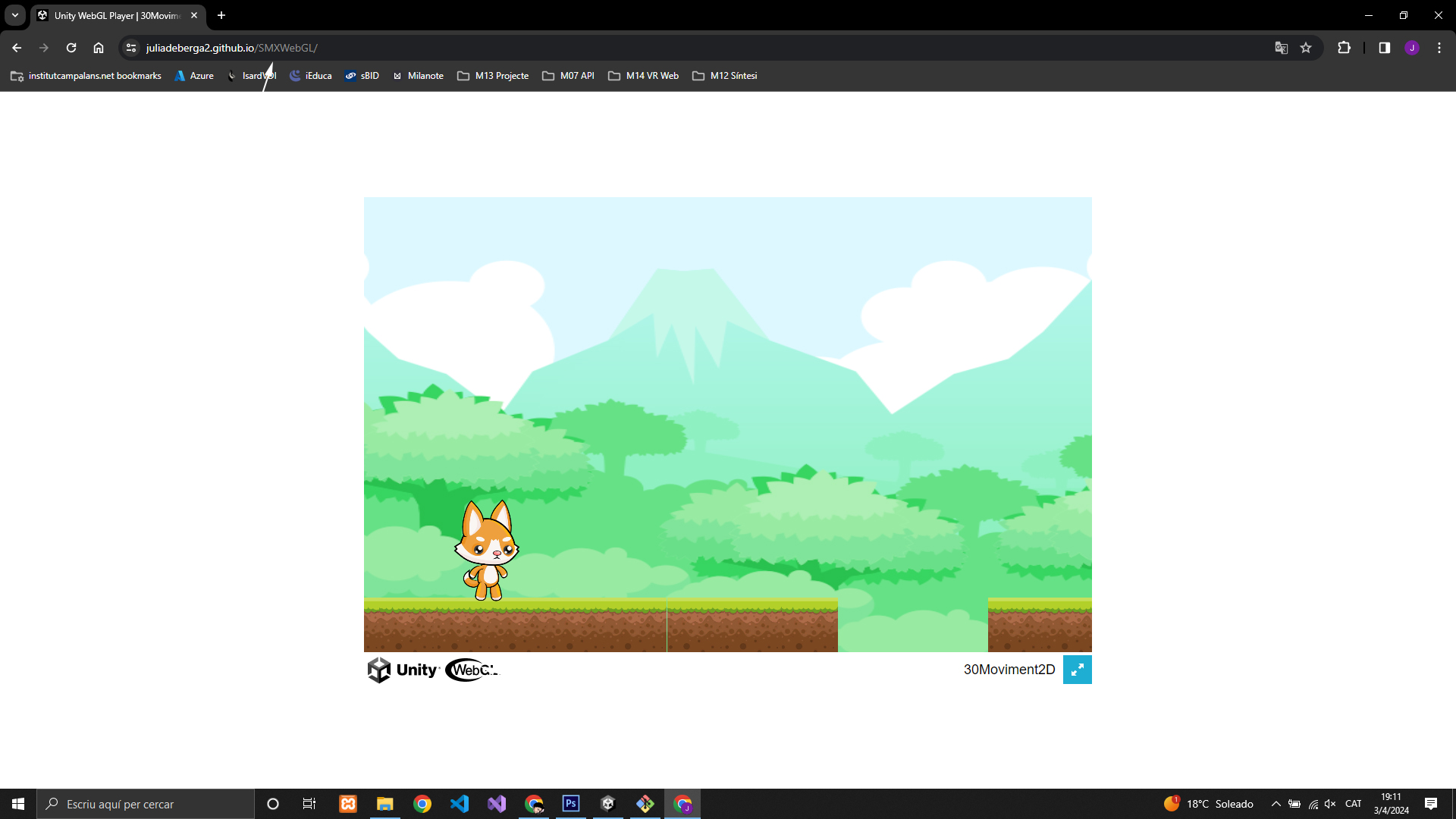The image size is (1456, 819).
Task: Open the Chrome three-dot menu
Action: pos(1439,48)
